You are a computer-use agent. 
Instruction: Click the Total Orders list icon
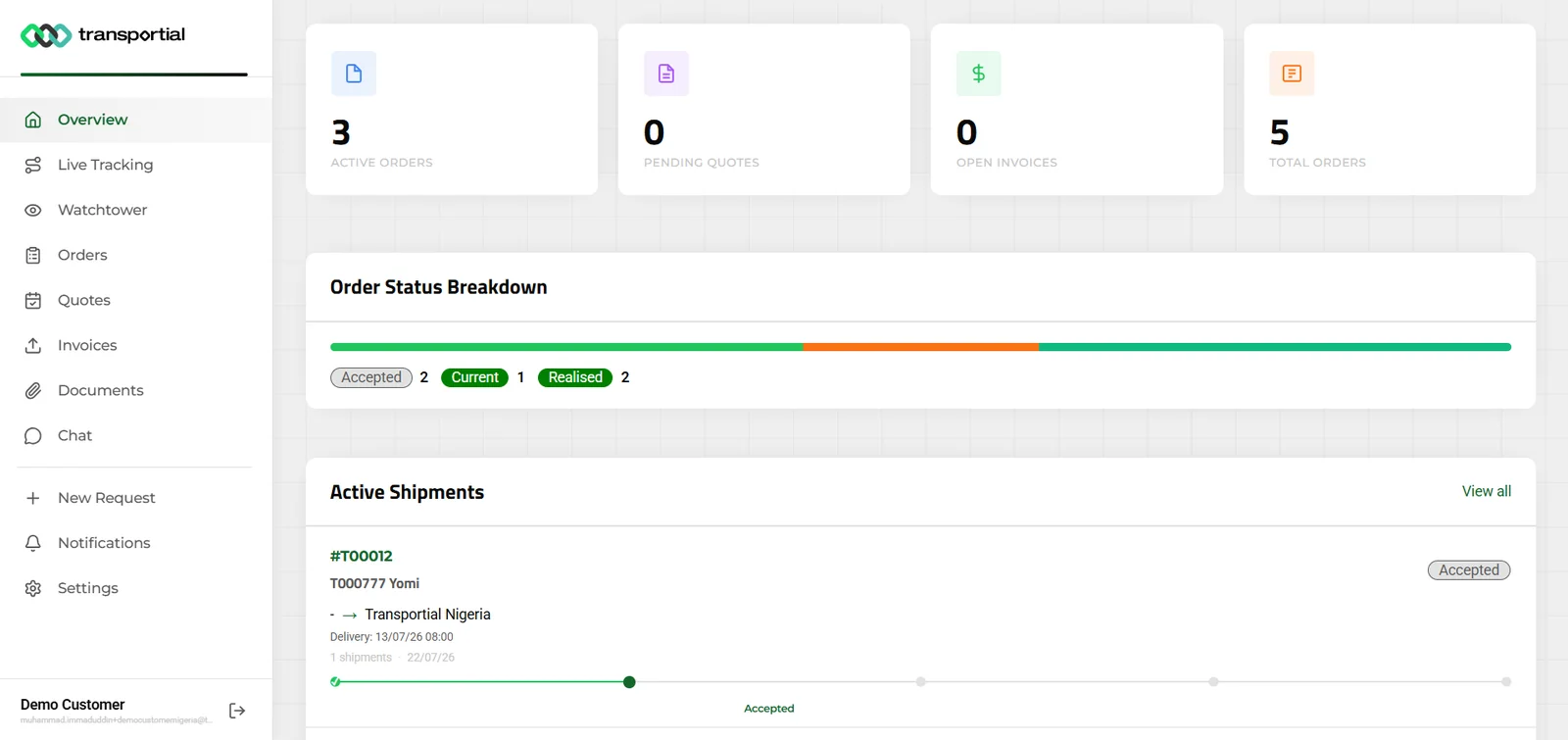1292,74
